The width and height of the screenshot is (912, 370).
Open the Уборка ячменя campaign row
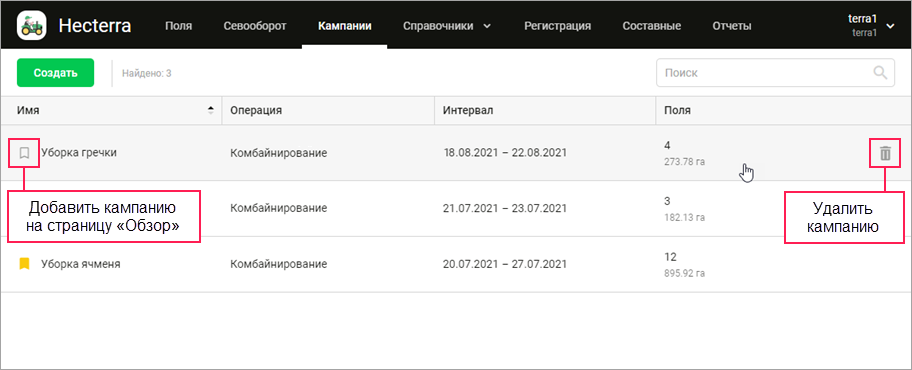(455, 264)
